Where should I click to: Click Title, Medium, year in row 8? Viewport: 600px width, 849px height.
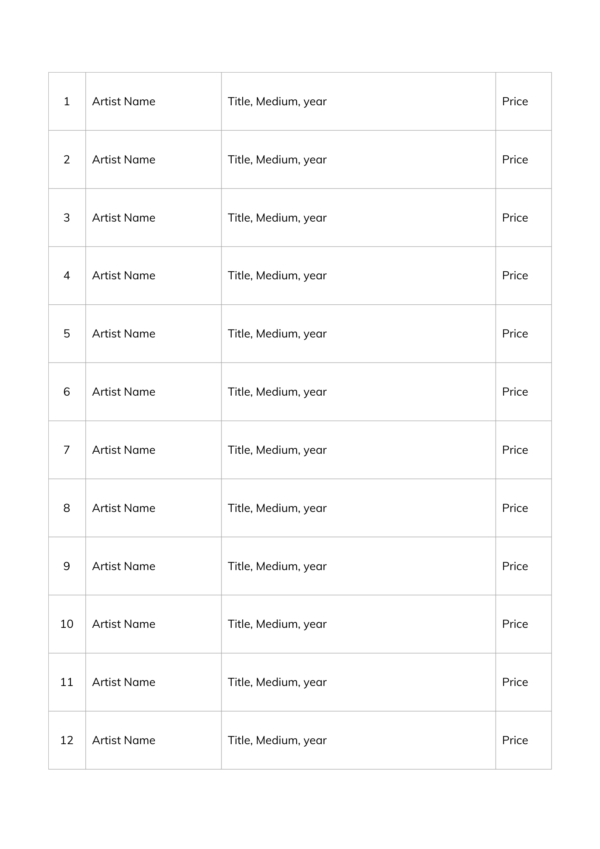click(277, 508)
